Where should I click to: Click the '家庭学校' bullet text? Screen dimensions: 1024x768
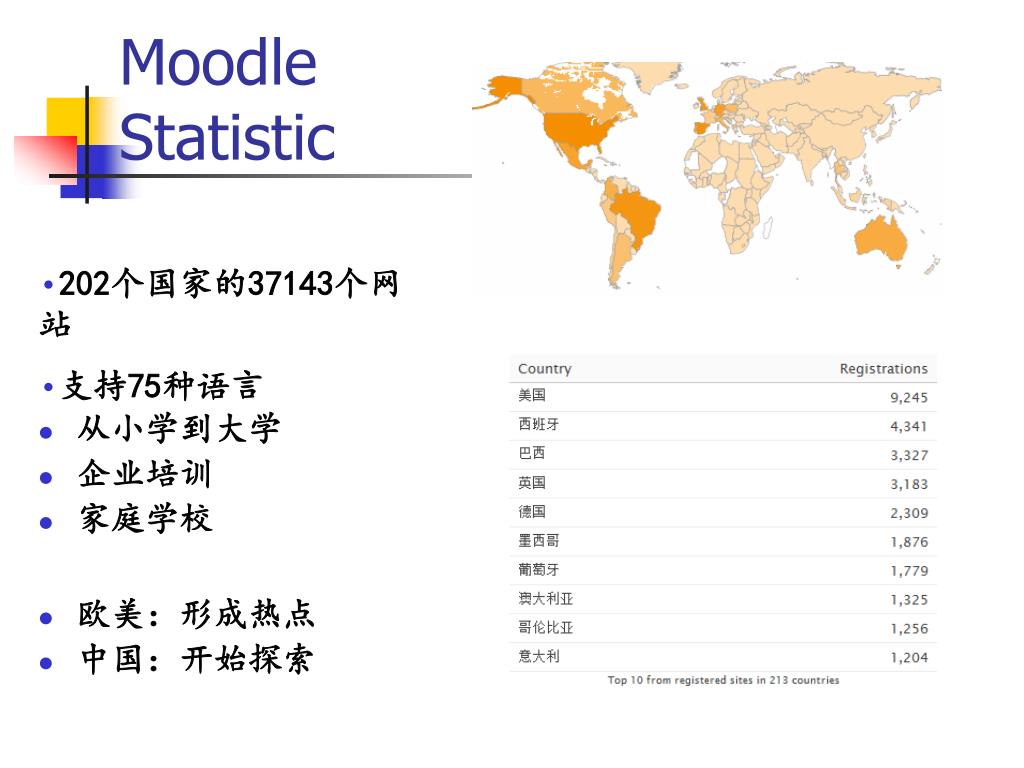click(x=146, y=519)
